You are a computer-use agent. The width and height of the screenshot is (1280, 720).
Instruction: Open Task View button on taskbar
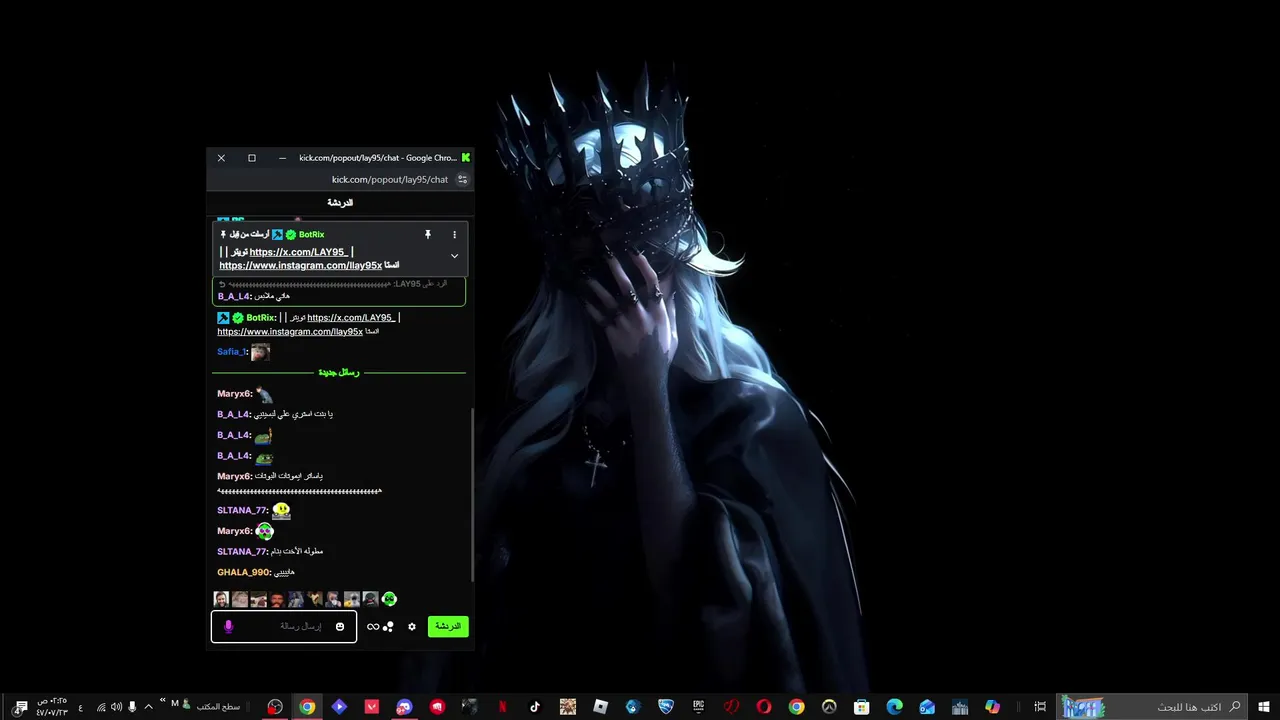pos(1040,707)
